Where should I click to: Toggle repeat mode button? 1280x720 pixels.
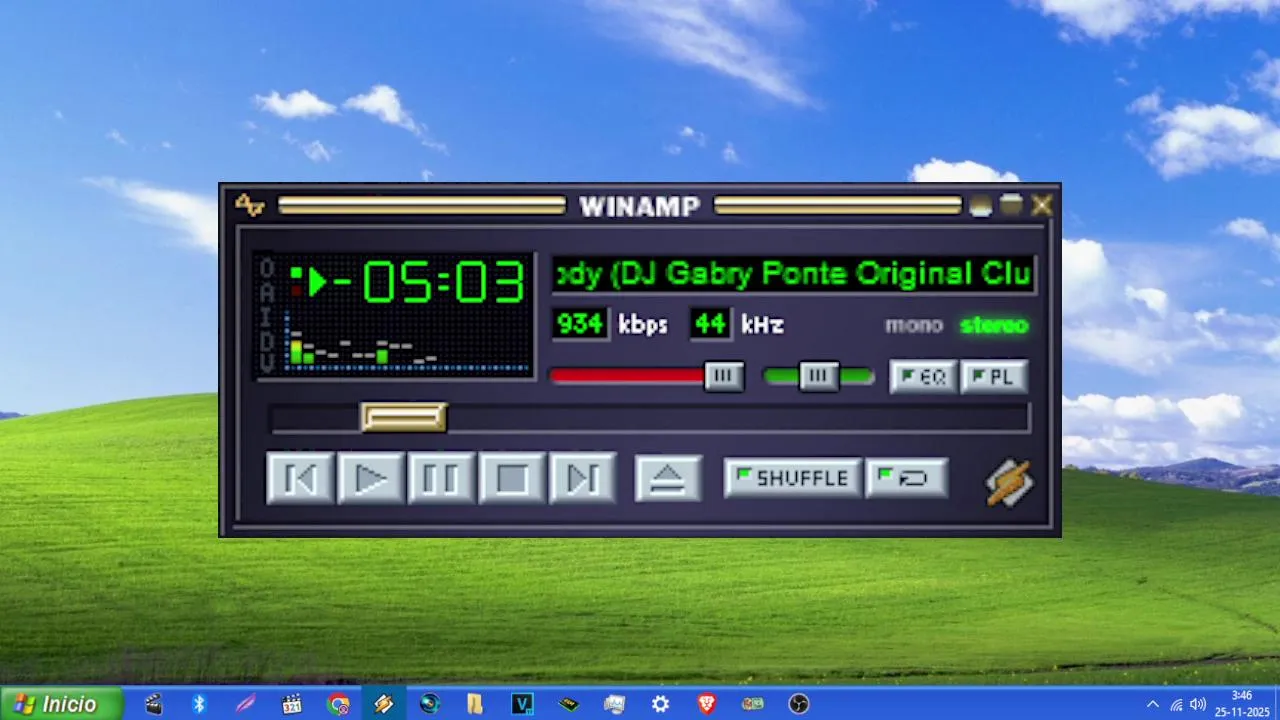click(907, 478)
